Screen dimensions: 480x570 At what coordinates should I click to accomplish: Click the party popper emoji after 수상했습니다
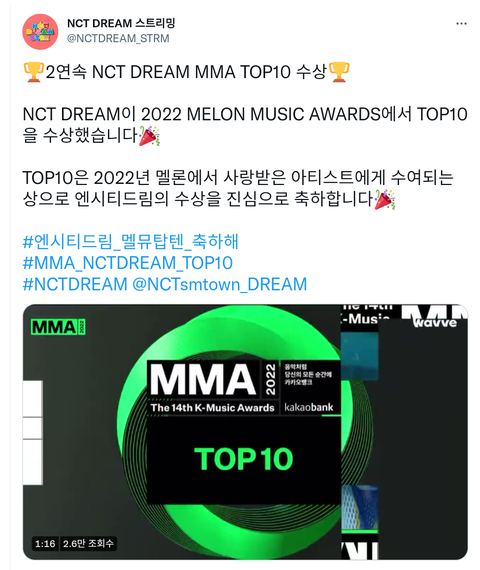[x=149, y=136]
